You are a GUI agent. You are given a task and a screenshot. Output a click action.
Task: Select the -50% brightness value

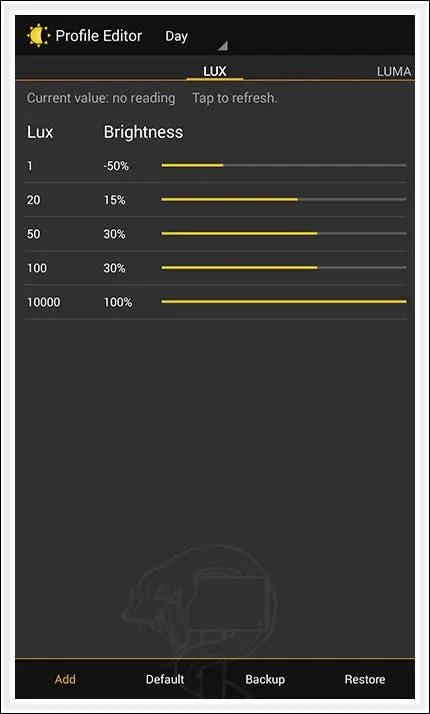[x=116, y=166]
